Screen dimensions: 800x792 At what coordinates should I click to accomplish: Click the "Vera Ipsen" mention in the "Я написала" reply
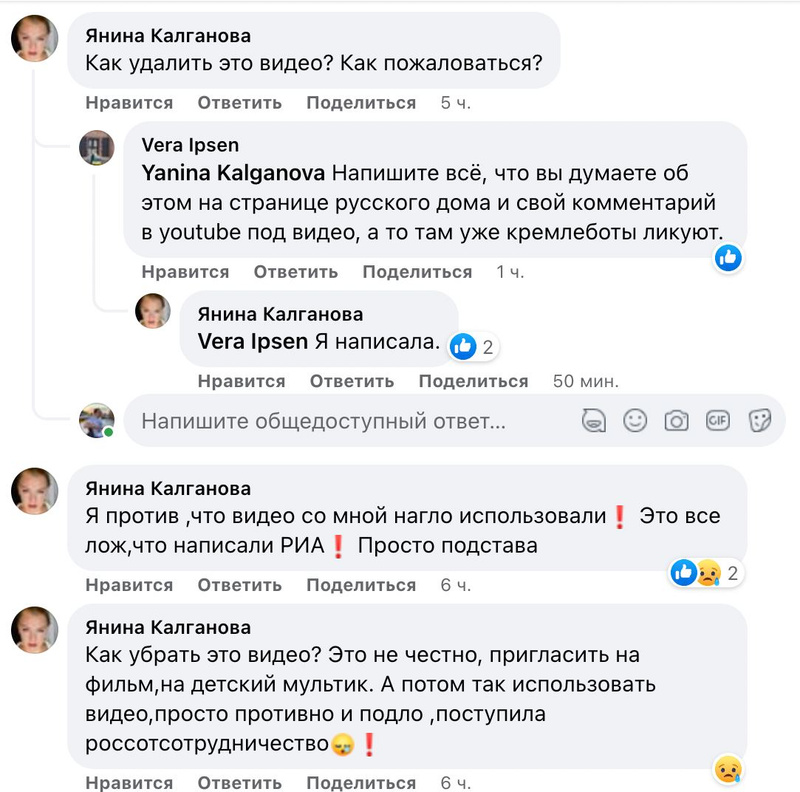point(253,342)
